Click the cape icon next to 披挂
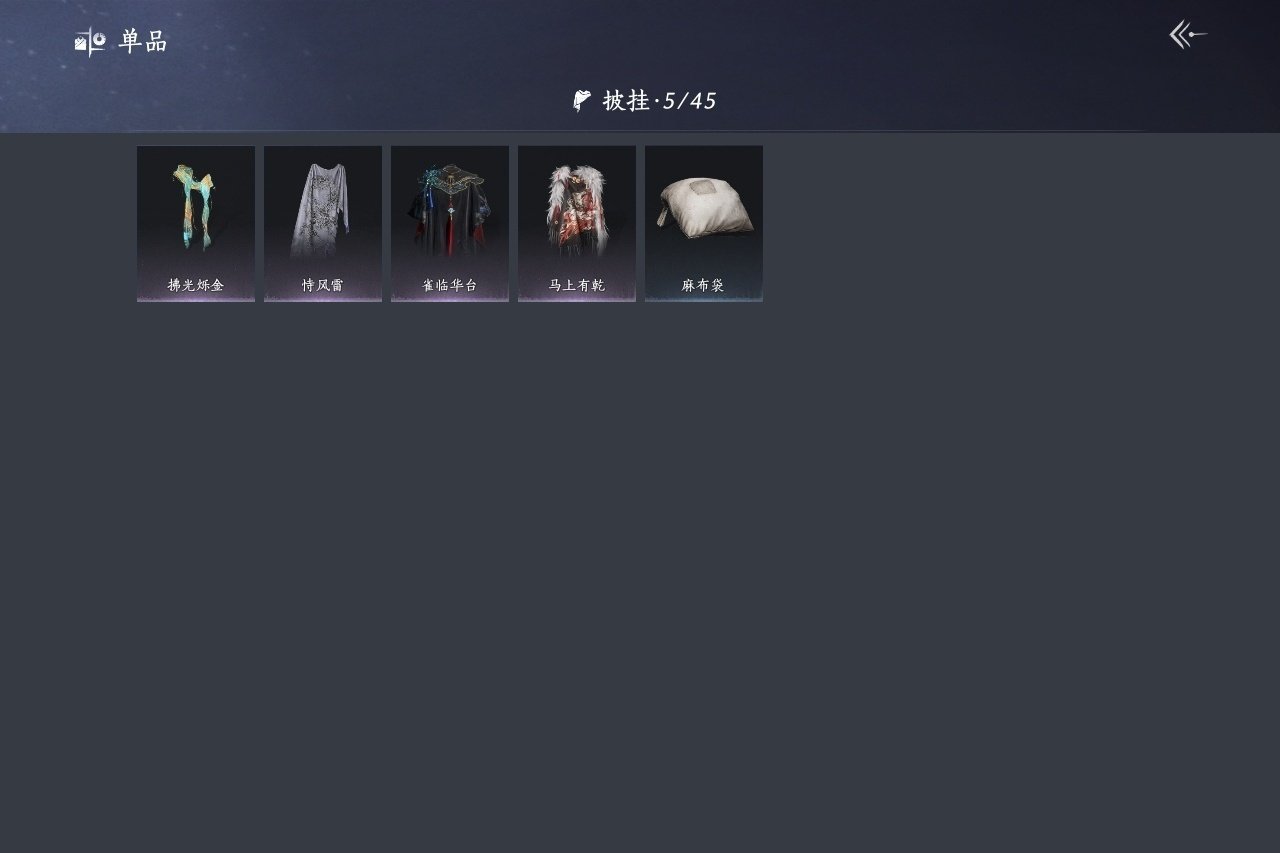This screenshot has height=853, width=1280. click(x=582, y=100)
